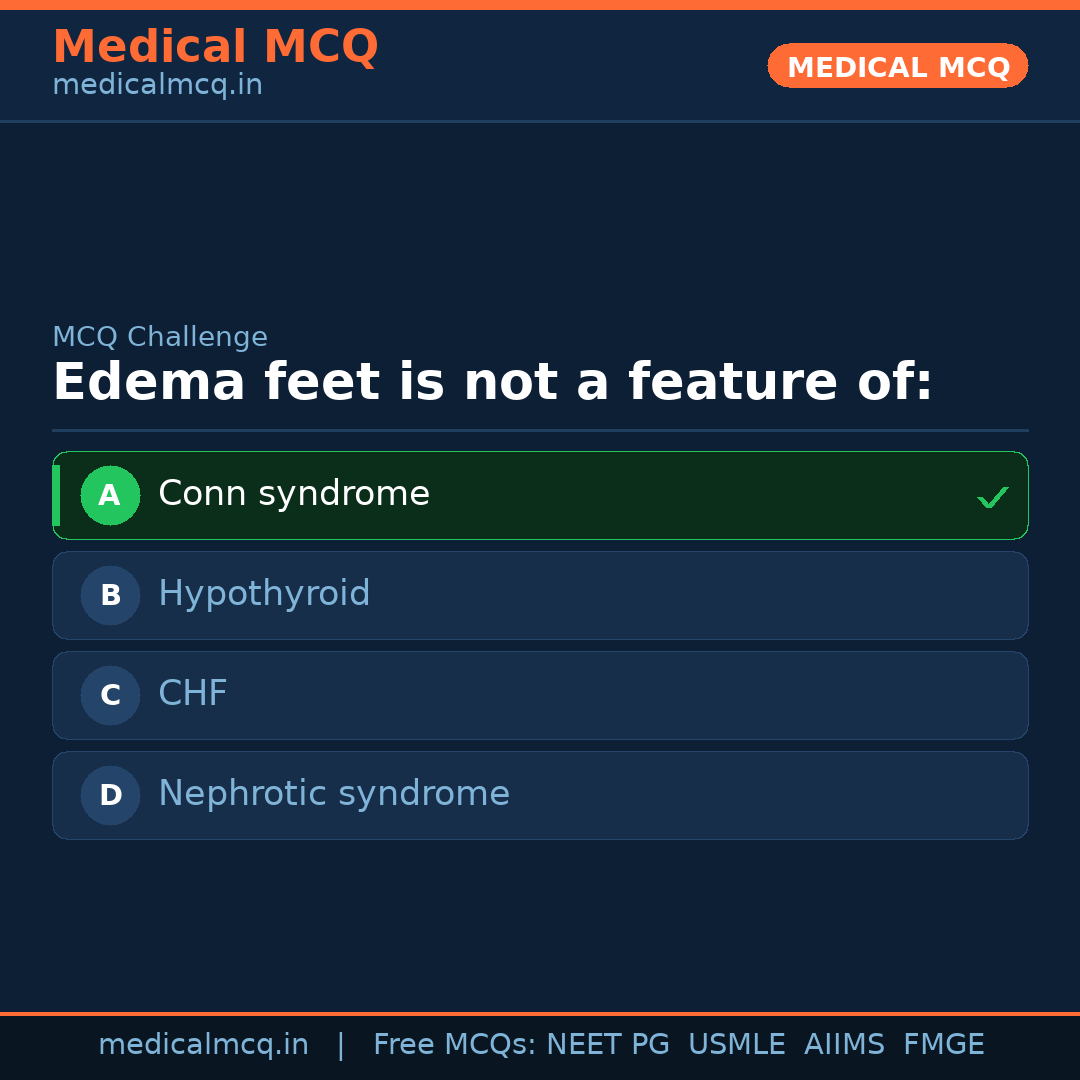Screen dimensions: 1080x1080
Task: Click the MCQ Challenge label
Action: pyautogui.click(x=160, y=338)
